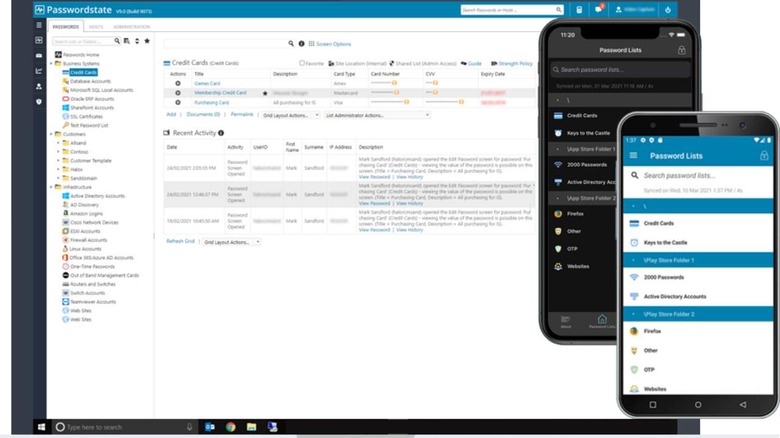Click the search magnifier in tree search box
The height and width of the screenshot is (438, 780).
point(117,41)
